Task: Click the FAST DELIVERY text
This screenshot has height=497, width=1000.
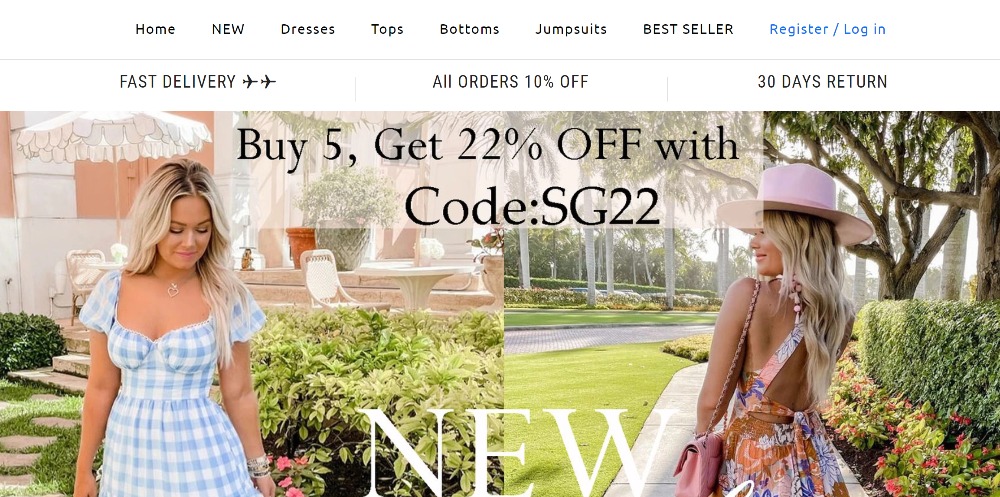Action: click(x=178, y=82)
